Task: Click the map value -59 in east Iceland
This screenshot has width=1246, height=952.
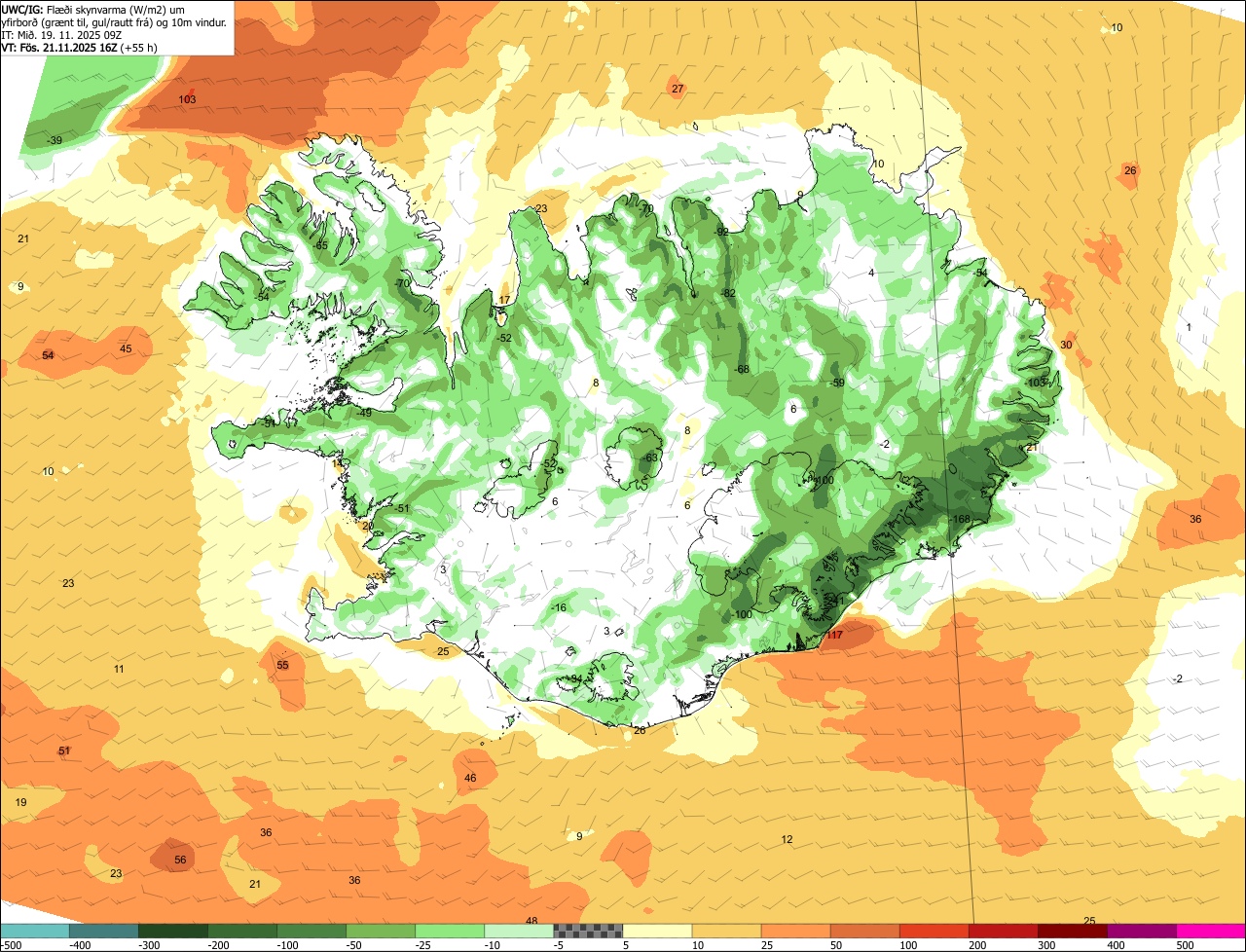Action: point(836,383)
